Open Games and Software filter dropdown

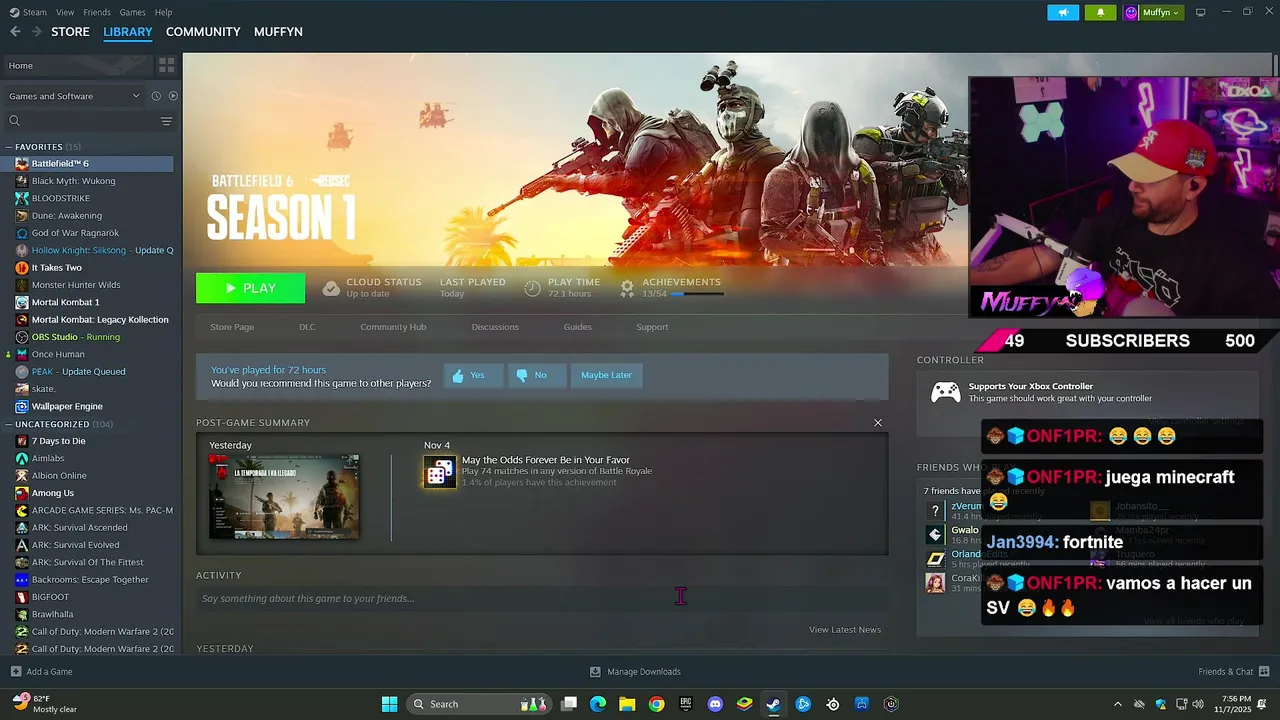pos(74,96)
